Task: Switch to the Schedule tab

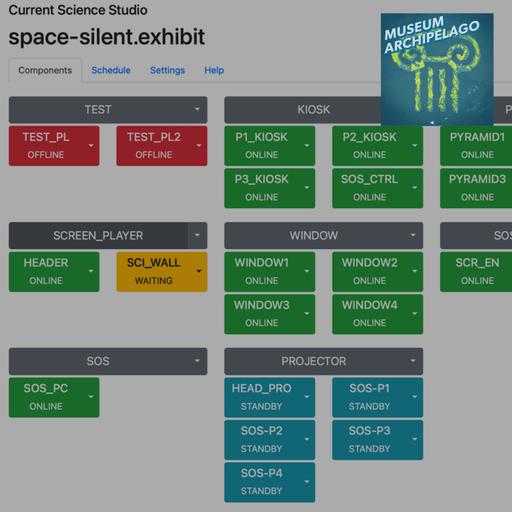Action: point(111,70)
